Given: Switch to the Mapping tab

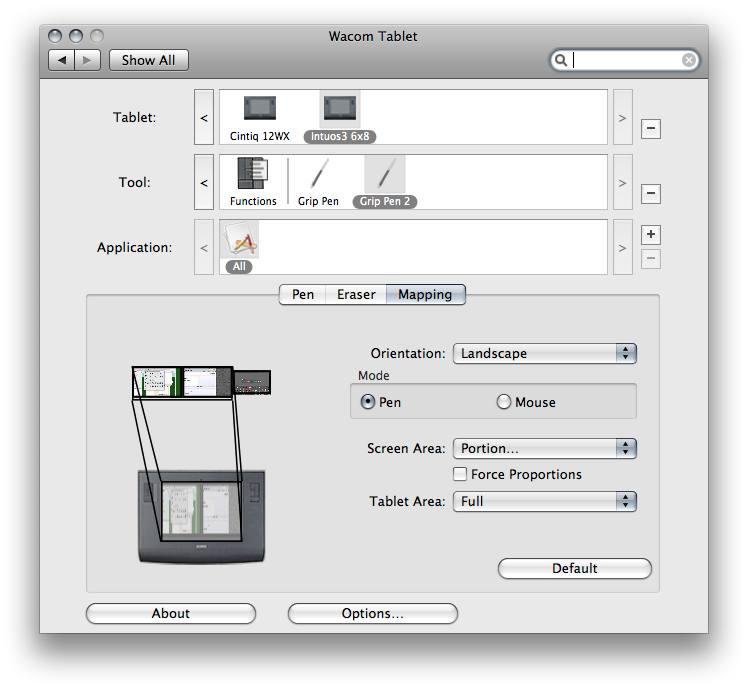Looking at the screenshot, I should pyautogui.click(x=425, y=294).
